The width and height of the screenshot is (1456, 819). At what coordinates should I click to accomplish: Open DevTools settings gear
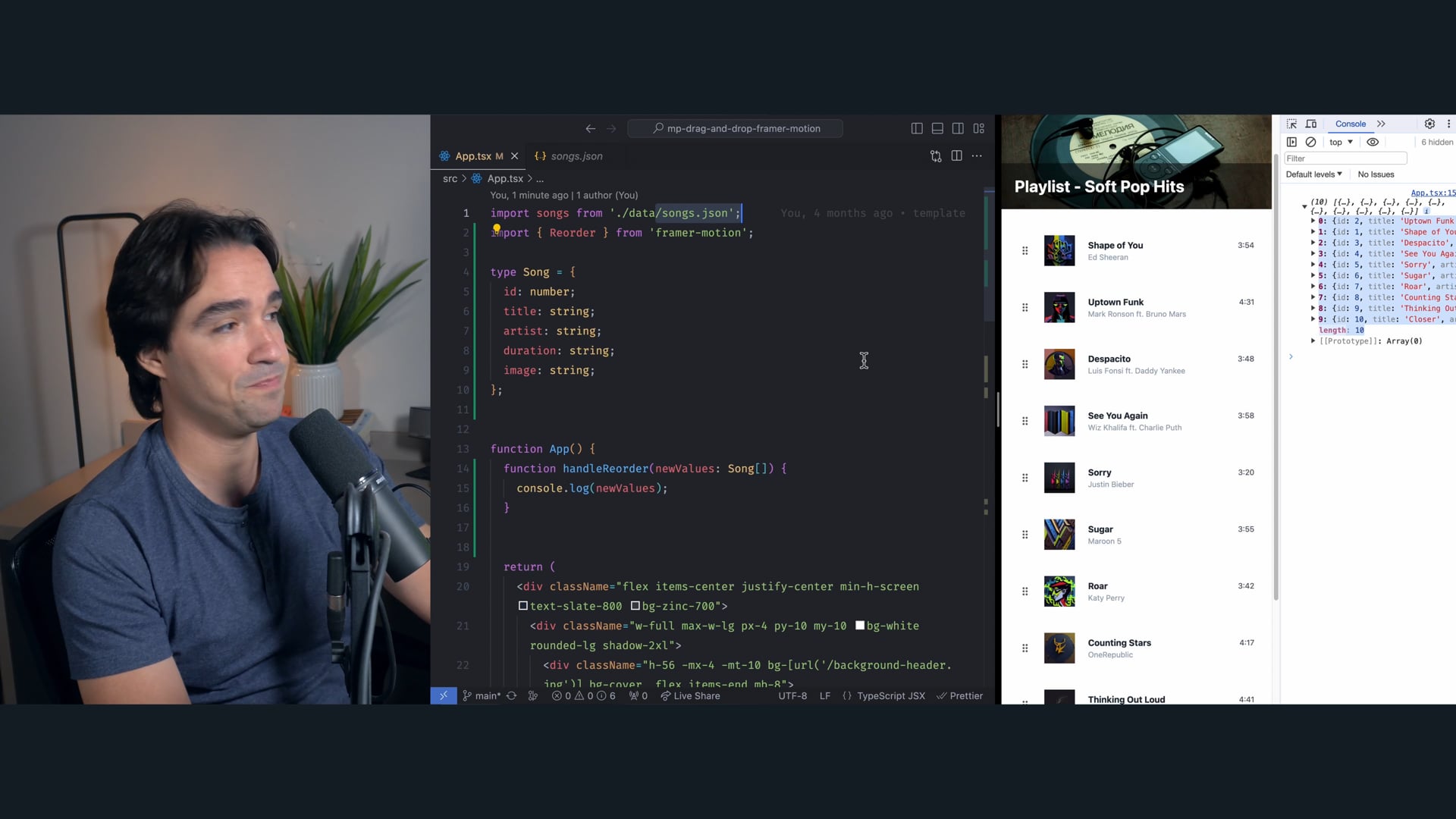coord(1429,124)
